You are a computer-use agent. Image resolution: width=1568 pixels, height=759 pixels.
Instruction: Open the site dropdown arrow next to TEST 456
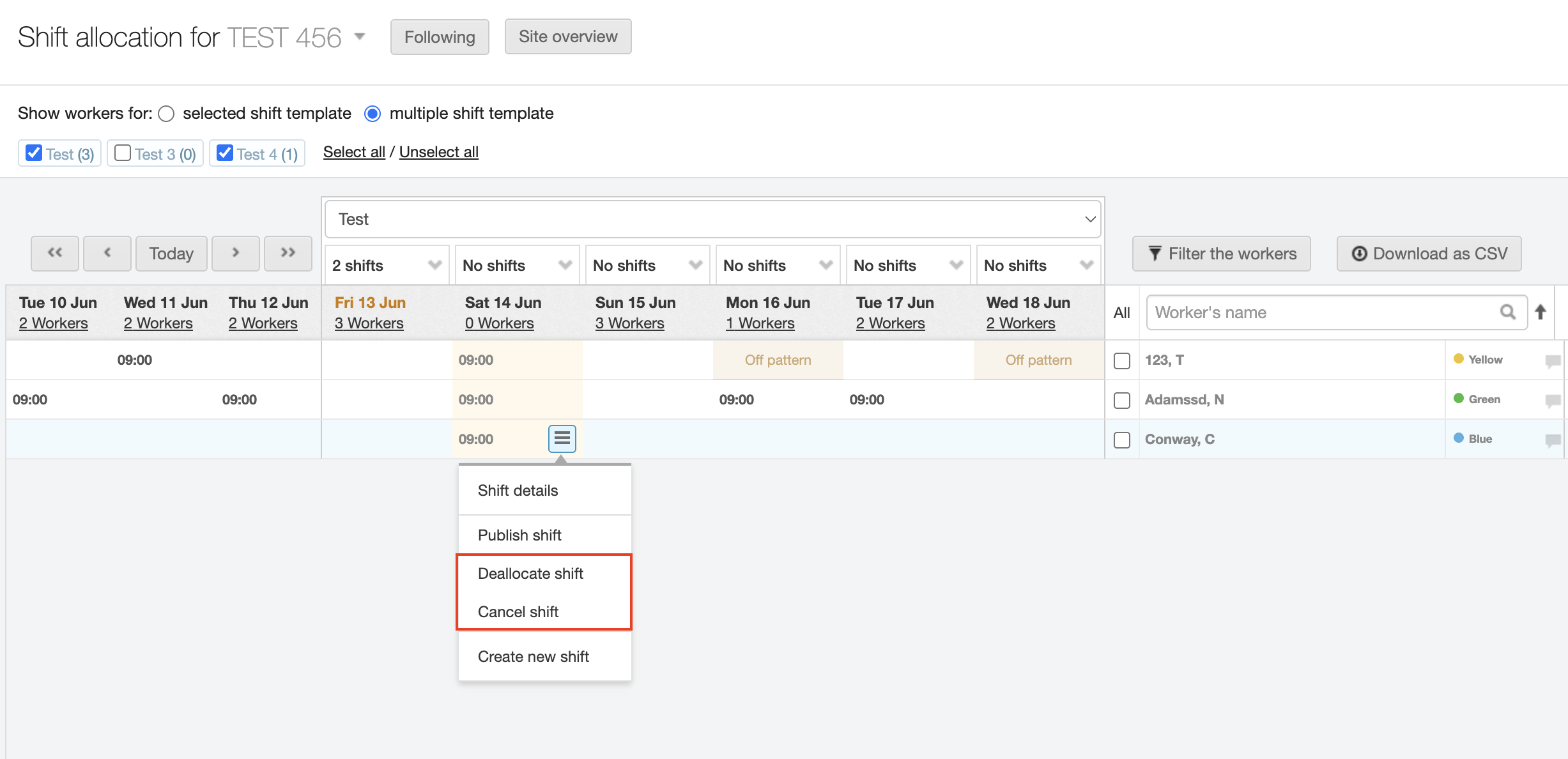coord(360,36)
